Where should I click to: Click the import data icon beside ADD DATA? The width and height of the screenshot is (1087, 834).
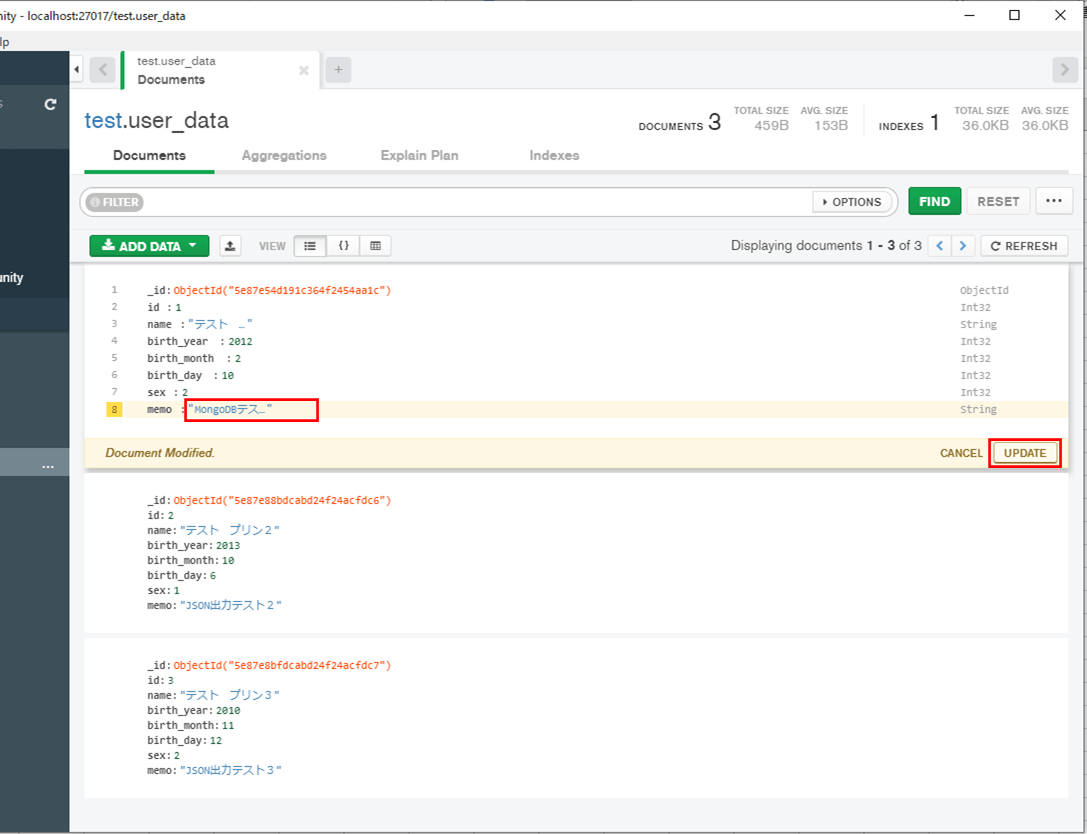click(x=230, y=245)
